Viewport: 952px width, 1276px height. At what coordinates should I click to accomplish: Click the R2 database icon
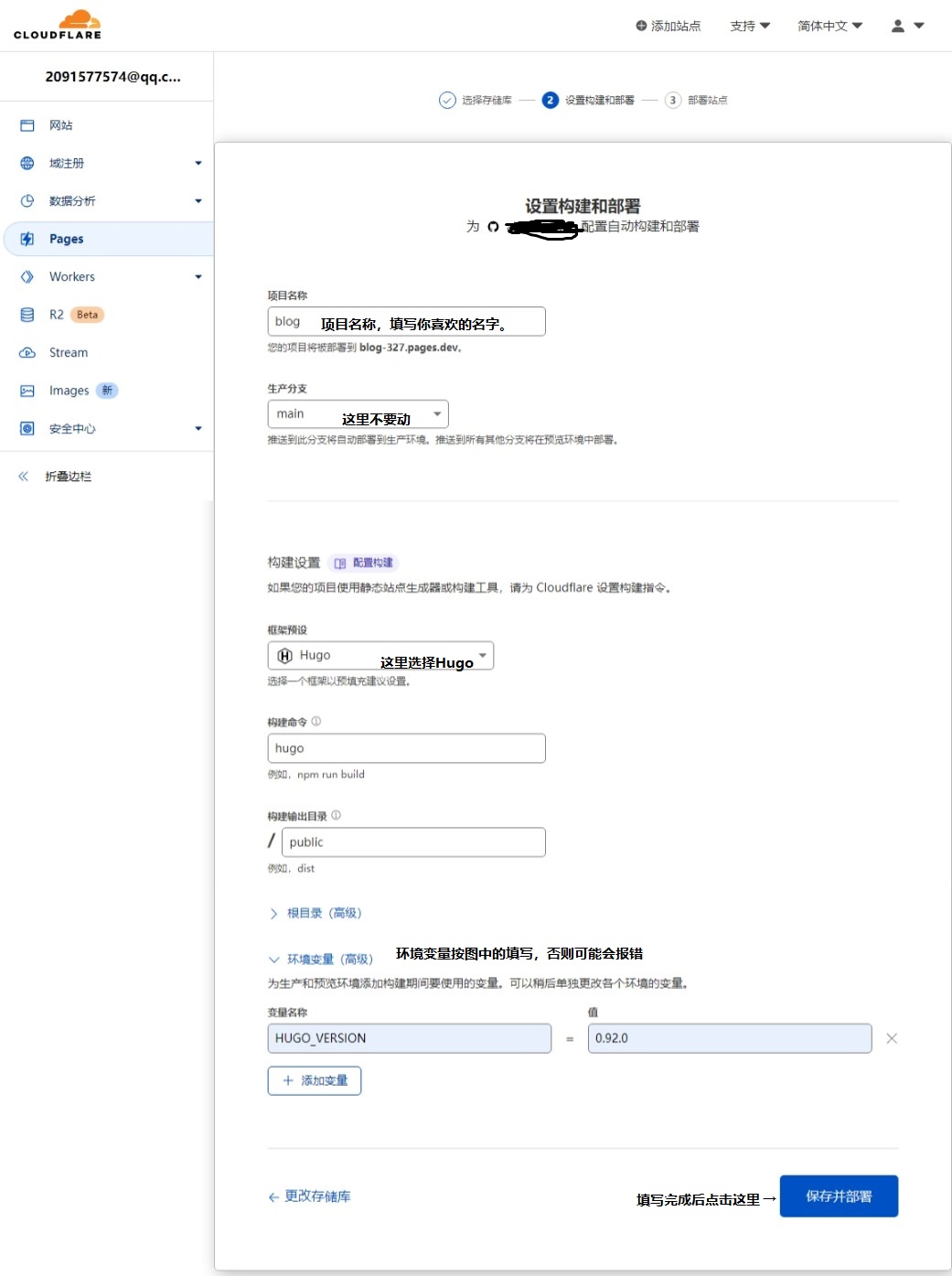pyautogui.click(x=27, y=315)
